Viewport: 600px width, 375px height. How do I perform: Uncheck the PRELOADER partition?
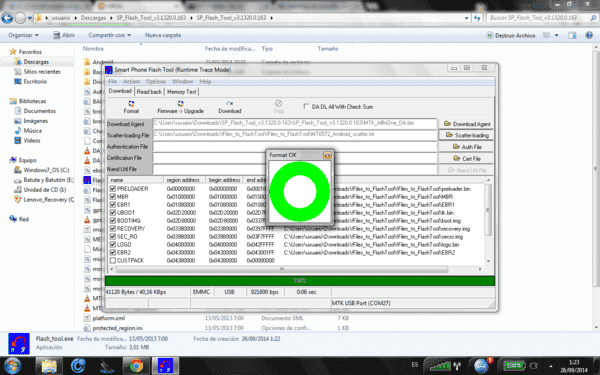[x=113, y=189]
